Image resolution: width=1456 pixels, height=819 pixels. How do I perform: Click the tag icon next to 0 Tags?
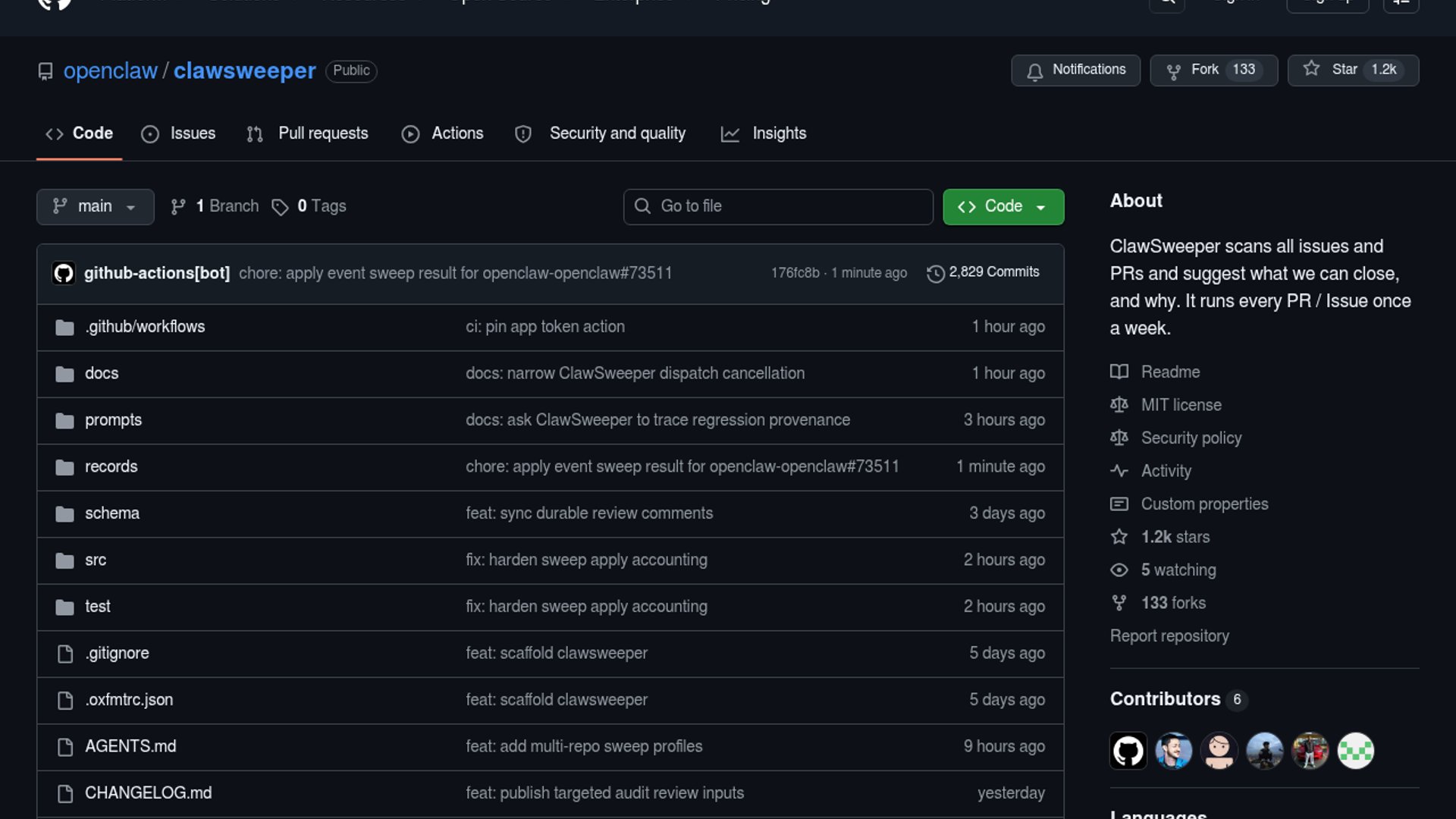coord(280,207)
